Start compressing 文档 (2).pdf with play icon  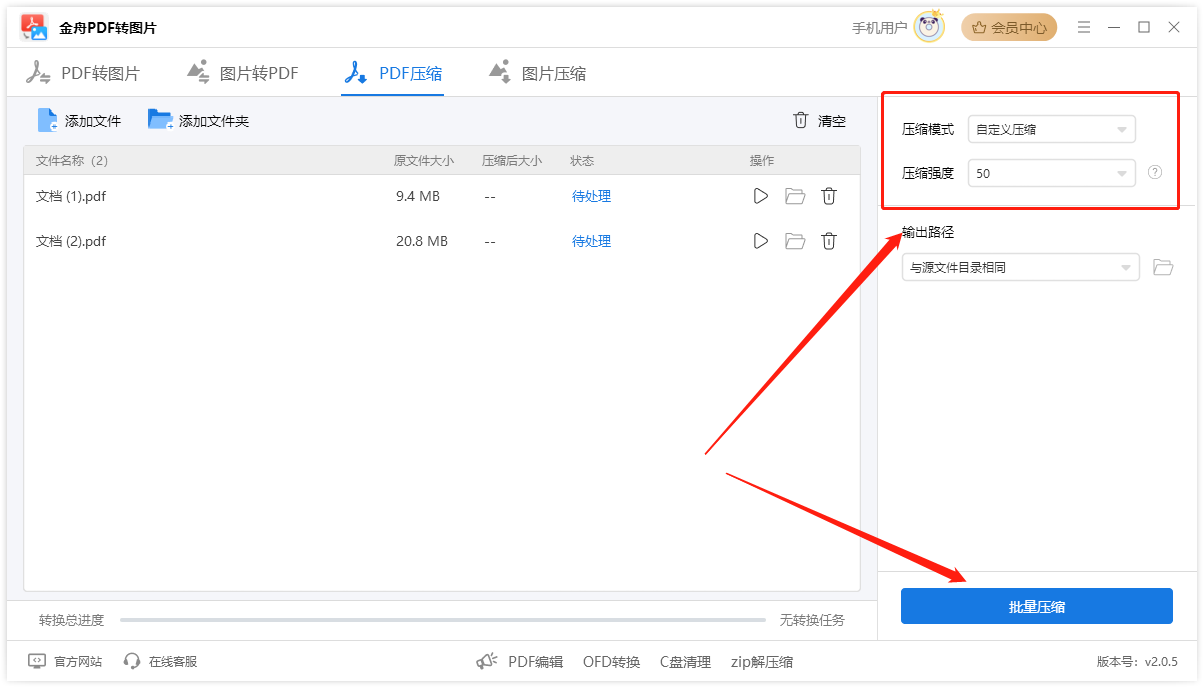pos(761,241)
